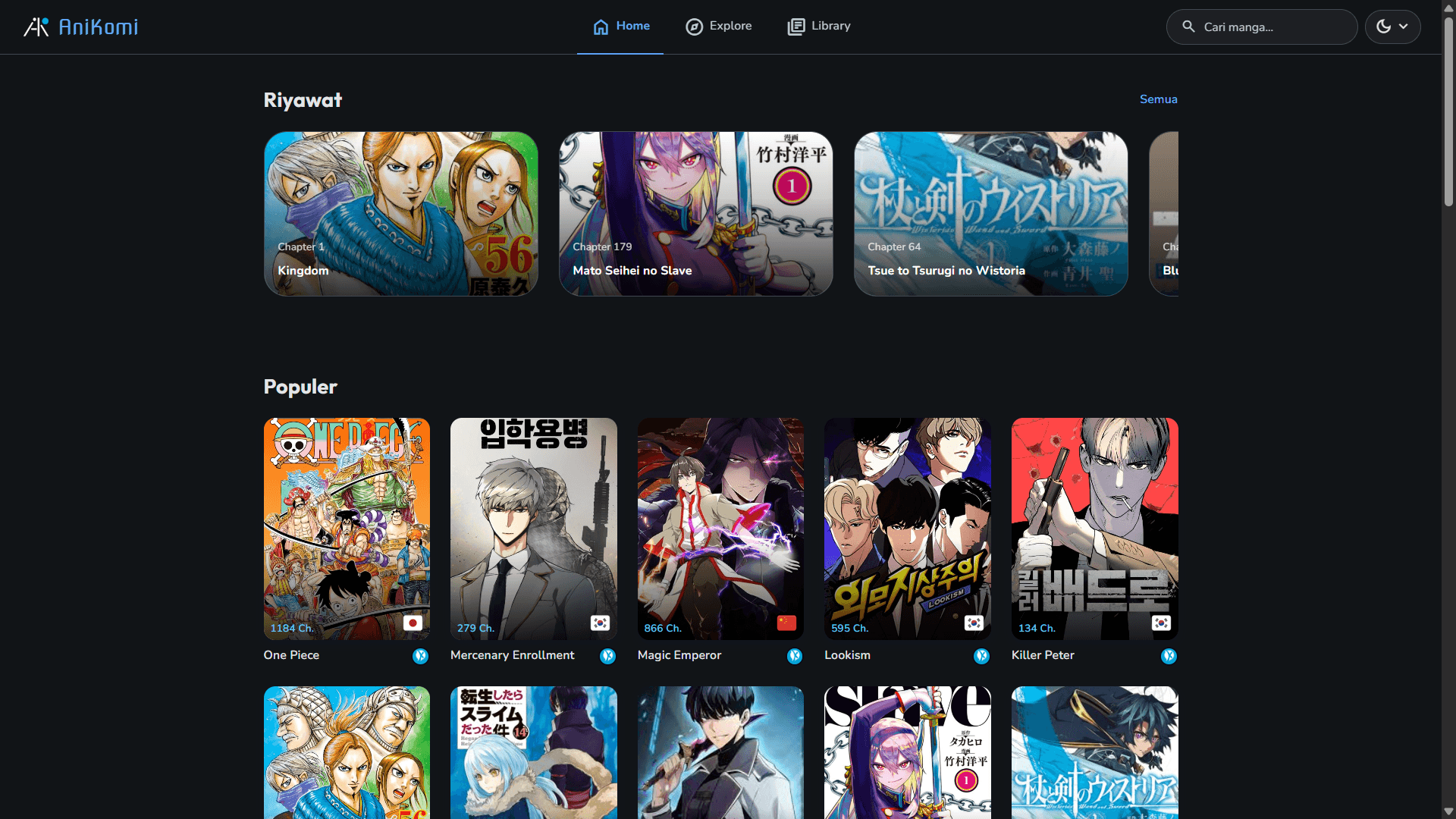Open Magic Emperor cover
This screenshot has width=1456, height=819.
720,529
